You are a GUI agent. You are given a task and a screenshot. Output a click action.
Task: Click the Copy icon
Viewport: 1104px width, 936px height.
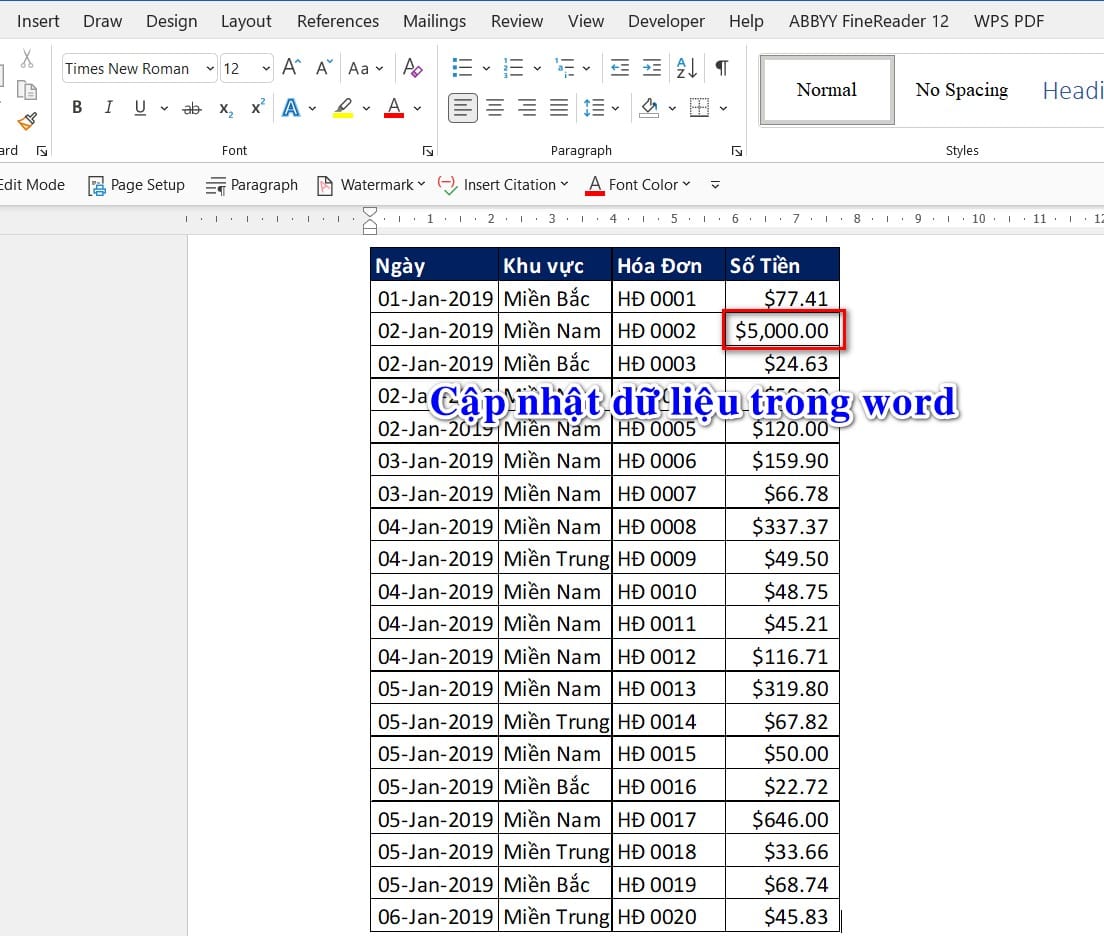tap(27, 90)
